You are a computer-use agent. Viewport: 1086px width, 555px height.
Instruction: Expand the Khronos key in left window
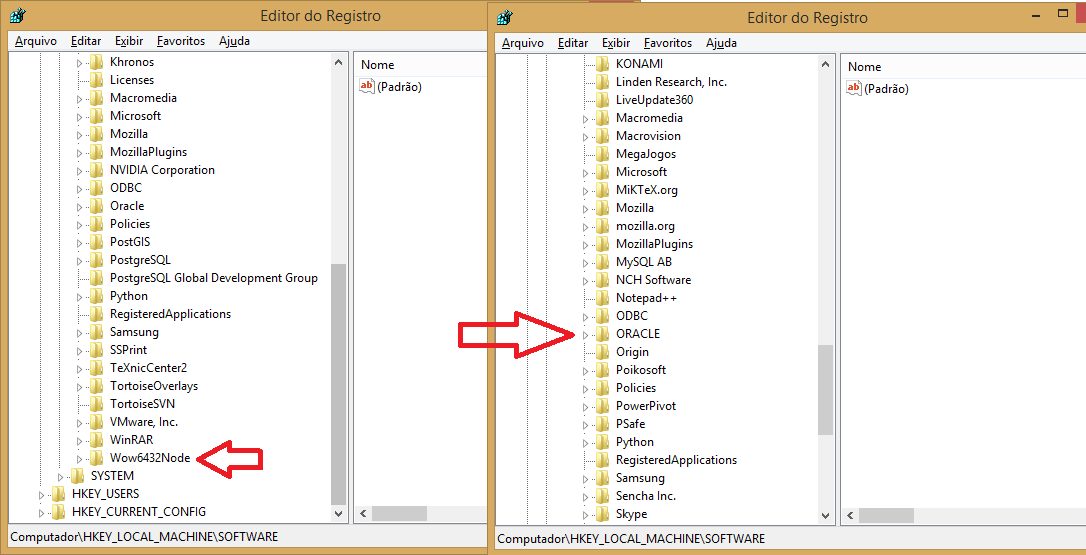[79, 62]
